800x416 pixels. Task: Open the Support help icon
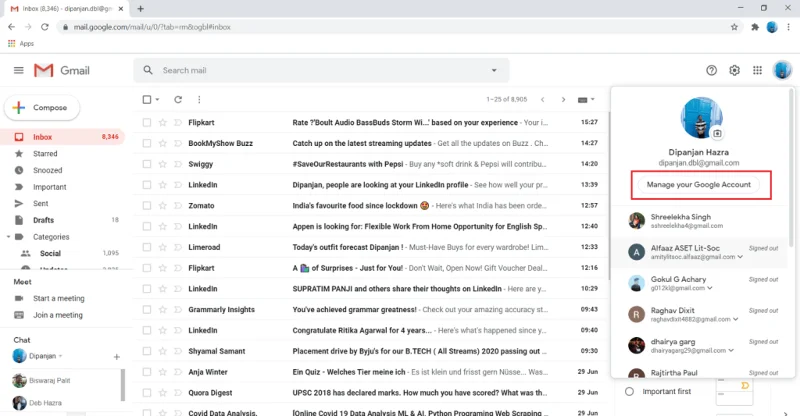[711, 70]
